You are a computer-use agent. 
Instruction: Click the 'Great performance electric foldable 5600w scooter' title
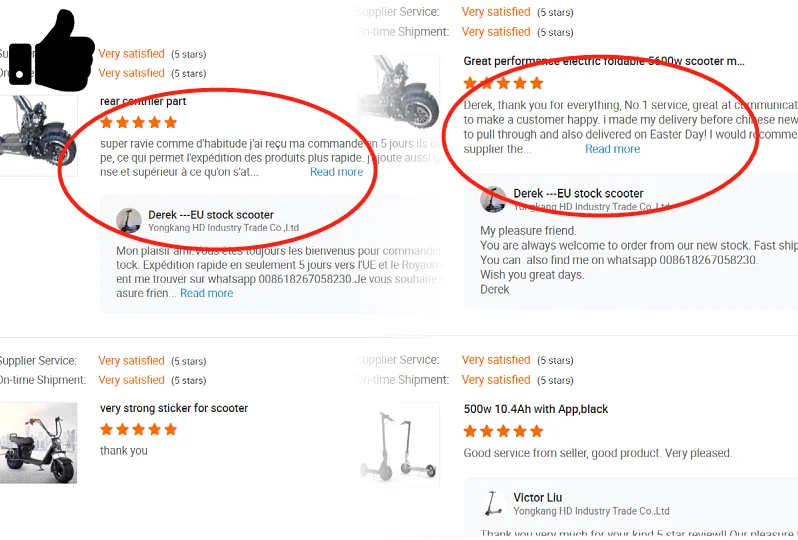[x=603, y=61]
